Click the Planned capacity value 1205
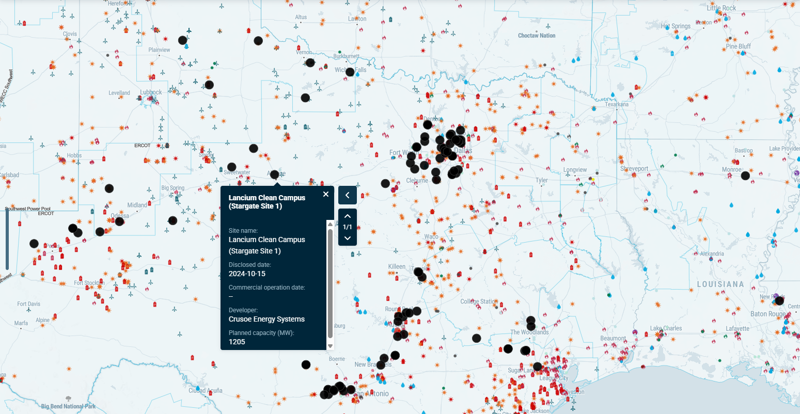Image resolution: width=800 pixels, height=414 pixels. 237,342
